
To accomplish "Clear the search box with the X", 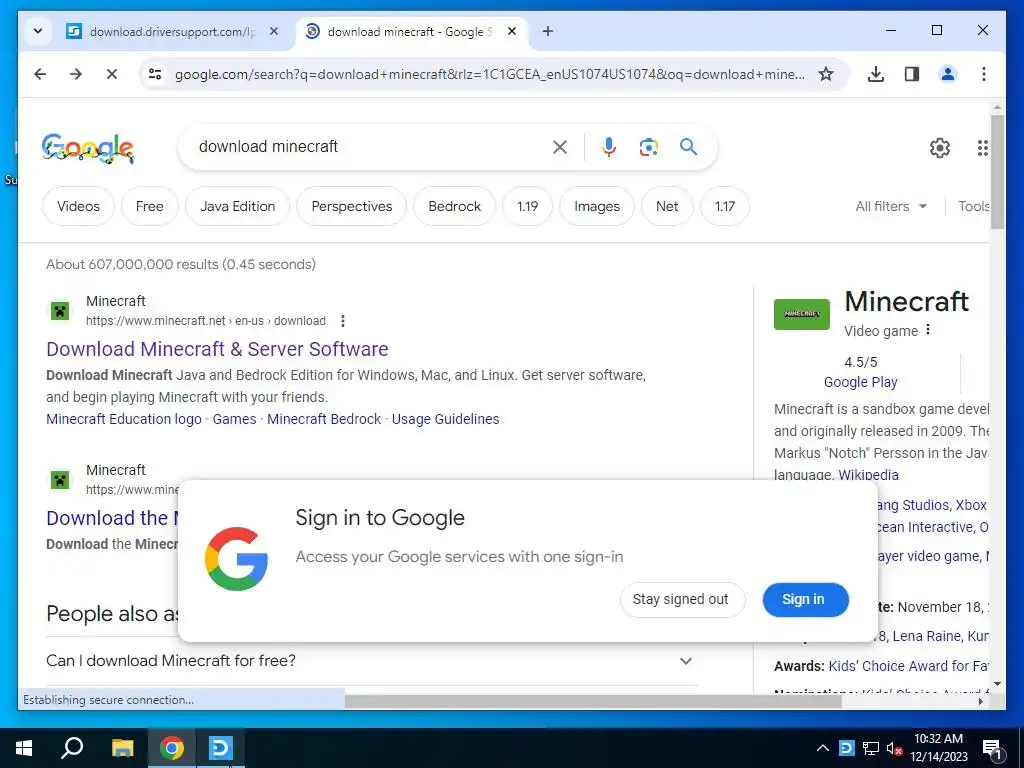I will pos(560,147).
